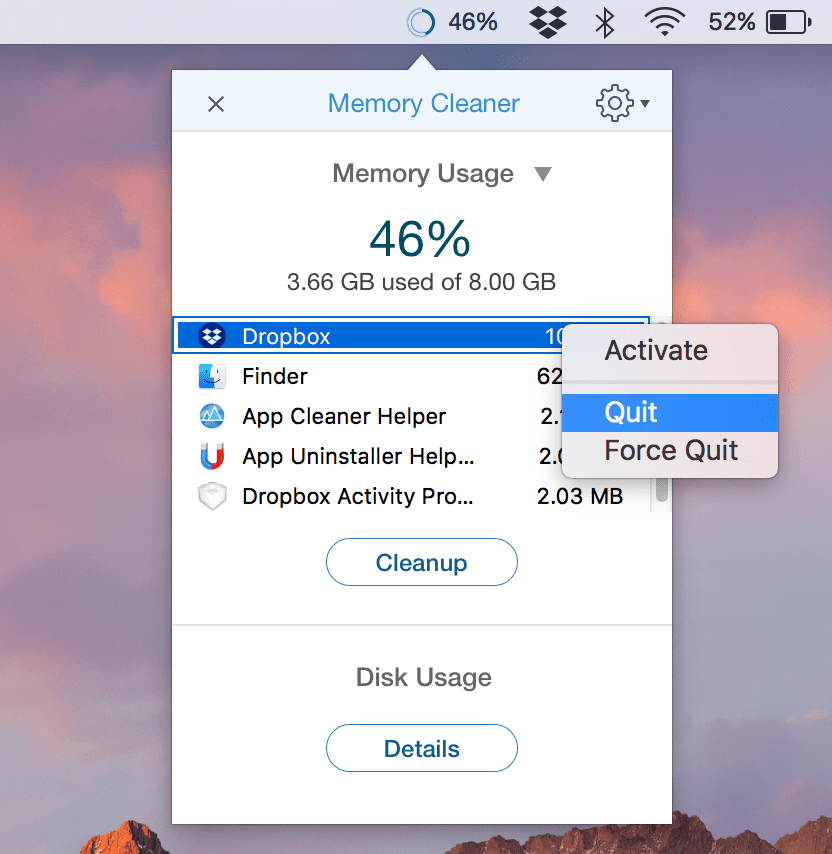Select Force Quit in the context menu
The image size is (832, 854).
(x=669, y=450)
